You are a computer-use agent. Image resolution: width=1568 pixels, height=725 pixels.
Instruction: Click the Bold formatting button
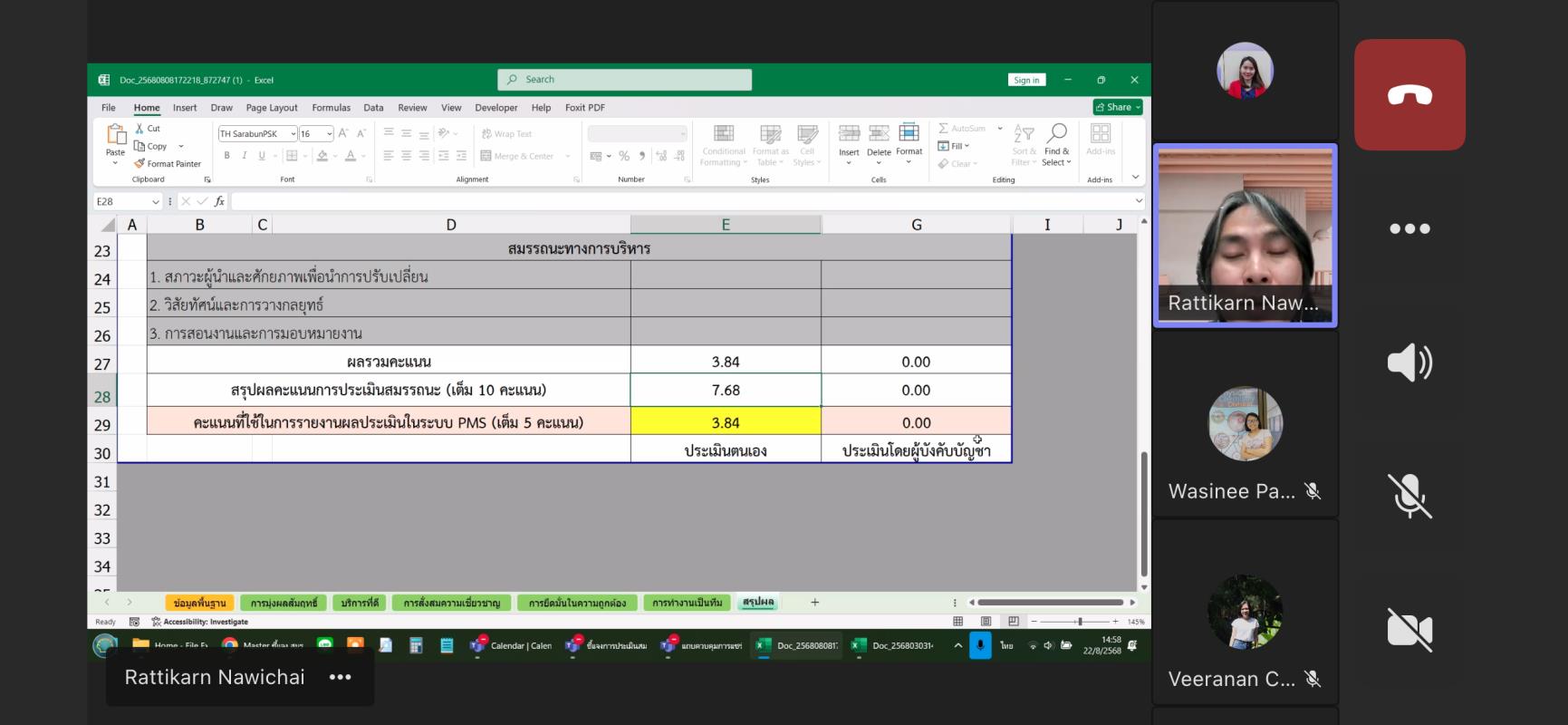pyautogui.click(x=226, y=156)
